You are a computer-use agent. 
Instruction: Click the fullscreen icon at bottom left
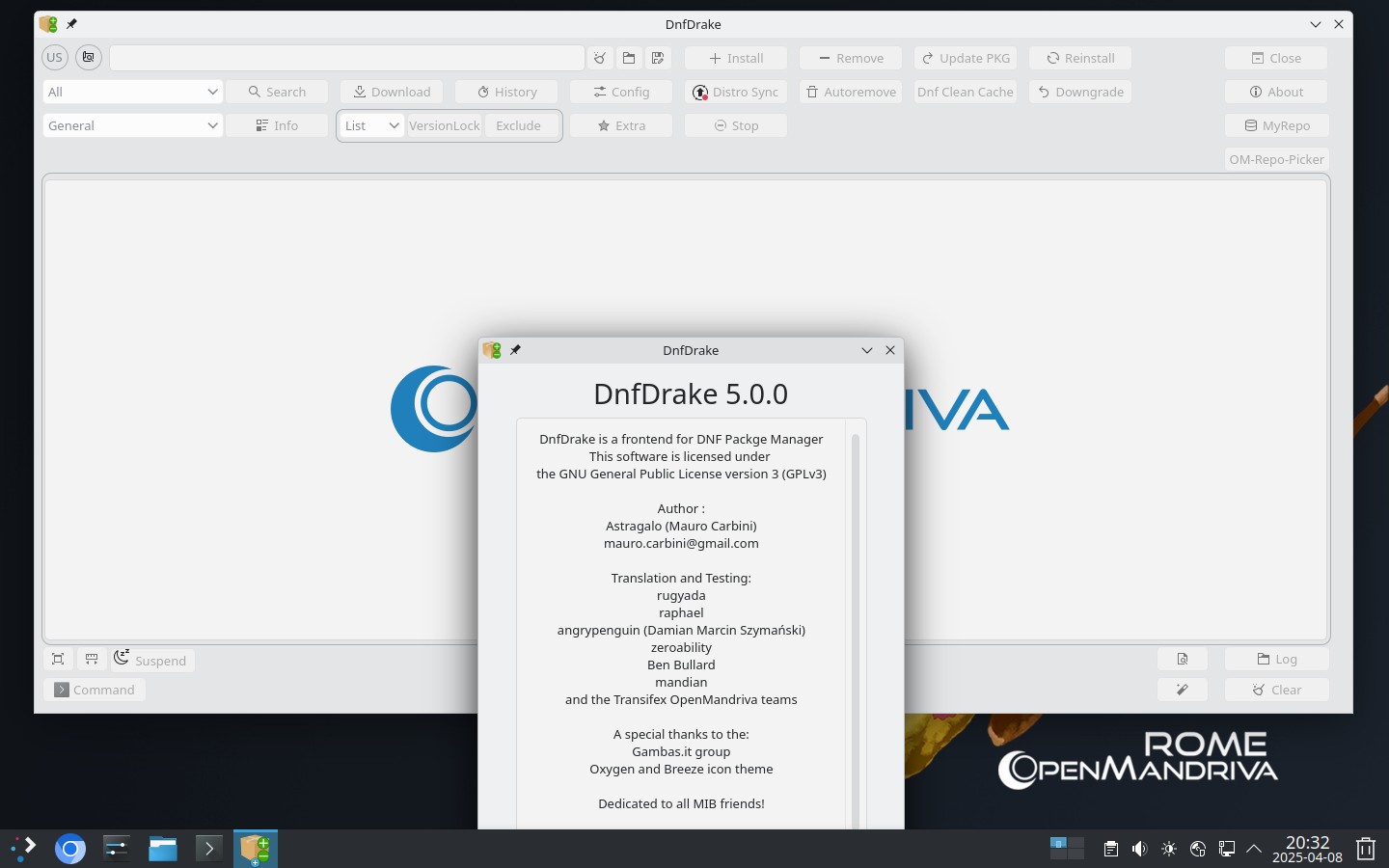pos(58,660)
